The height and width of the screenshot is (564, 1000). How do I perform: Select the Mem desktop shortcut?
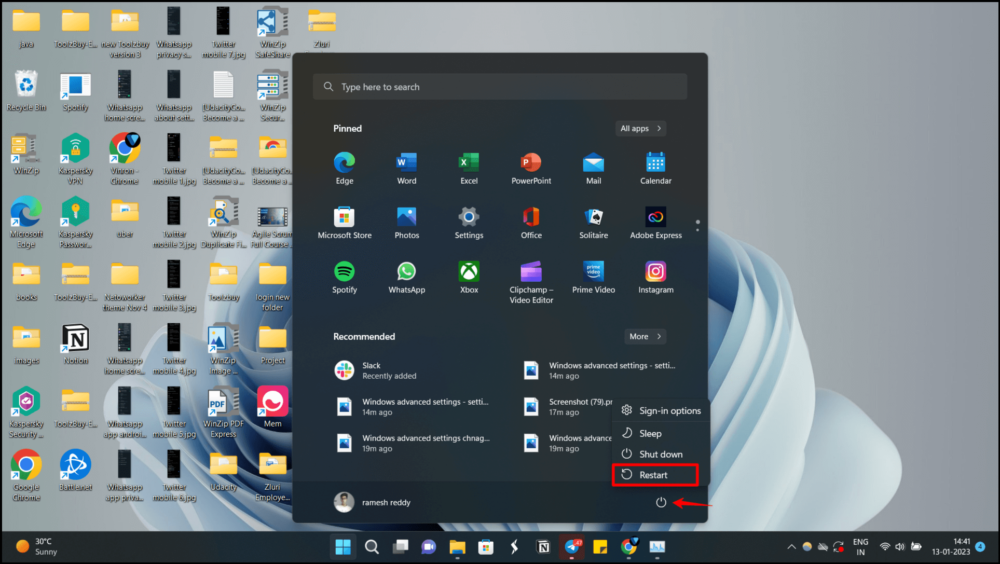coord(272,407)
